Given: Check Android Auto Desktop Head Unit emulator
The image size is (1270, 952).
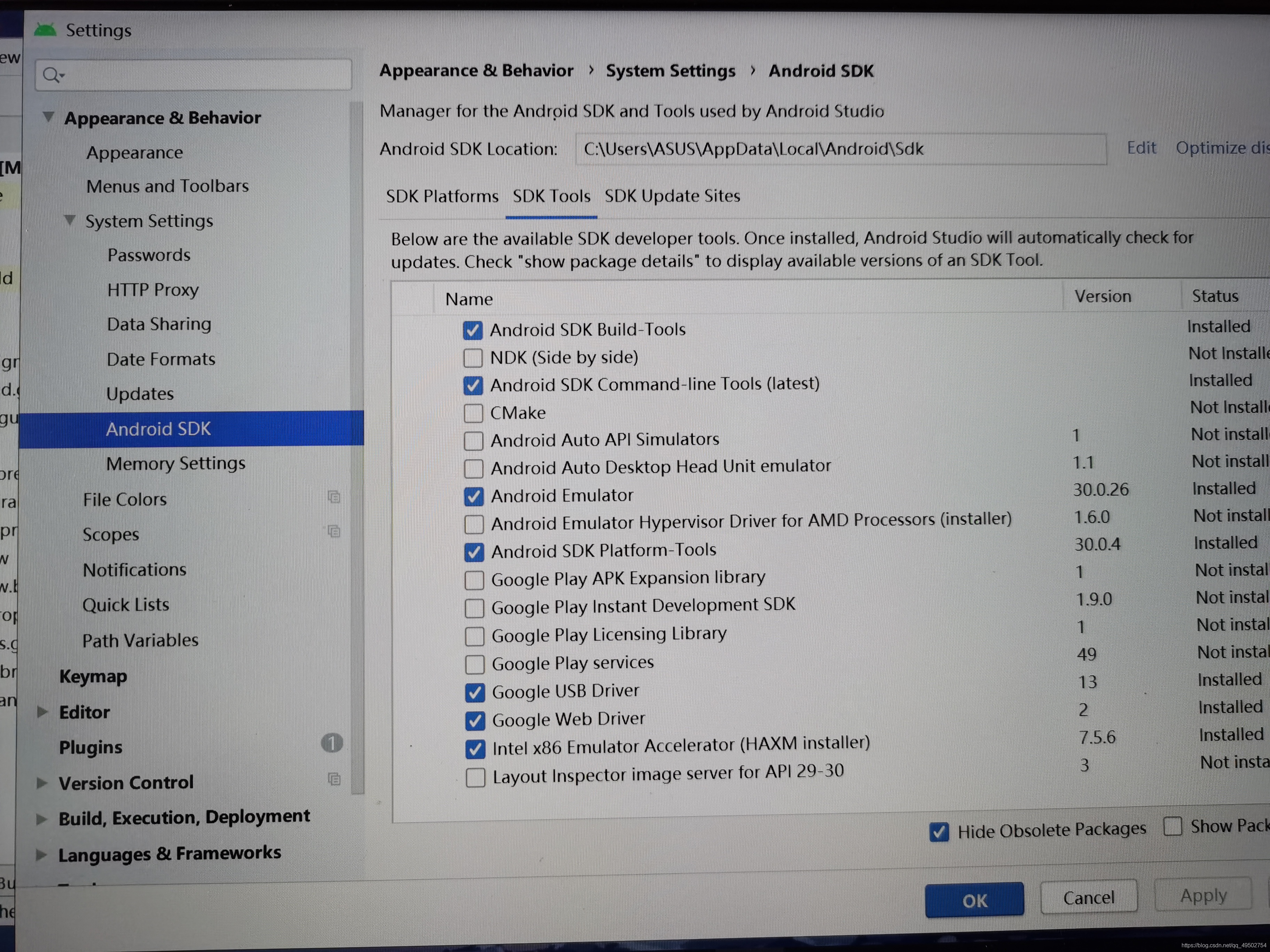Looking at the screenshot, I should [474, 468].
